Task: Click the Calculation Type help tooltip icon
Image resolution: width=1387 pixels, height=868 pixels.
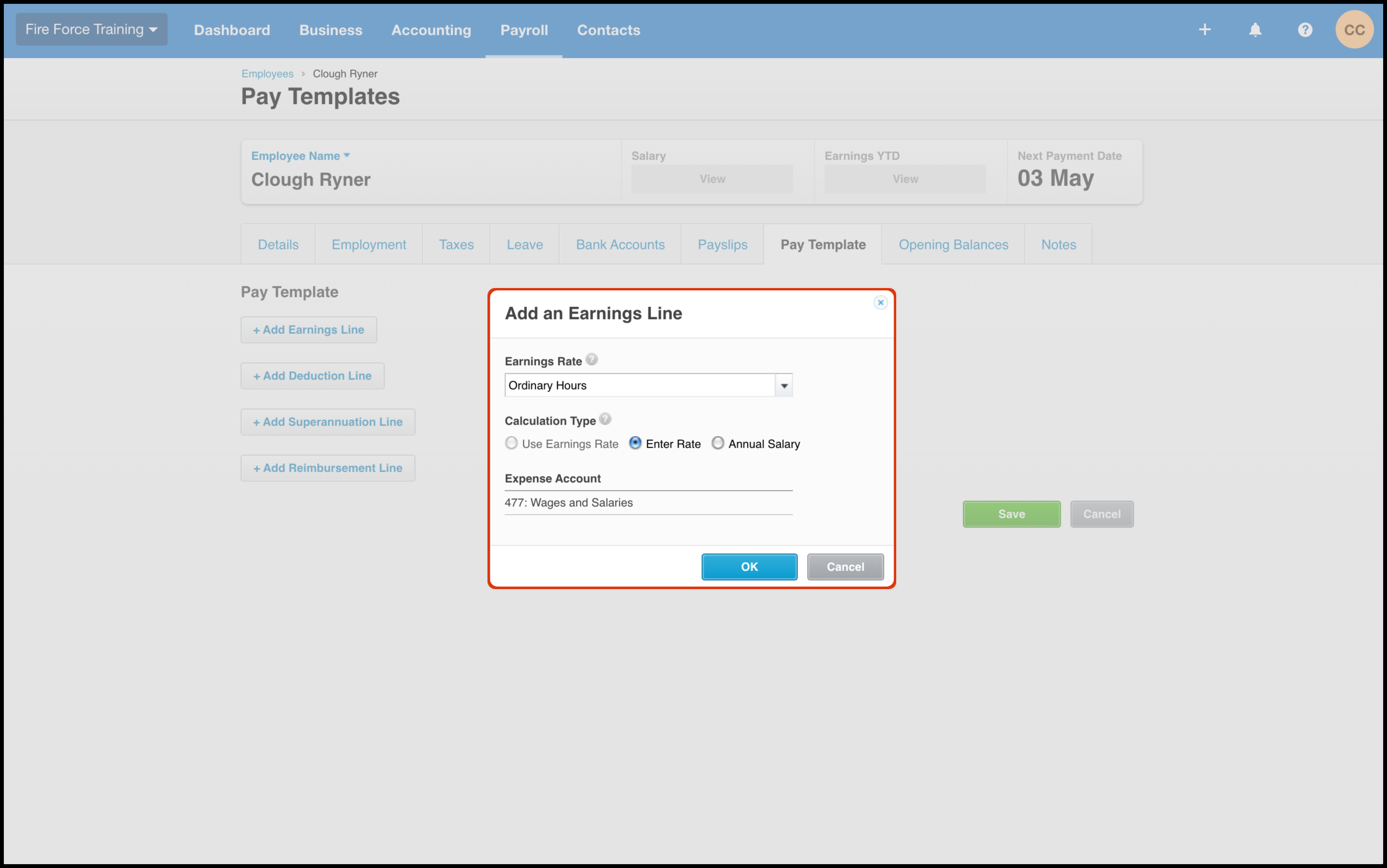Action: point(605,419)
